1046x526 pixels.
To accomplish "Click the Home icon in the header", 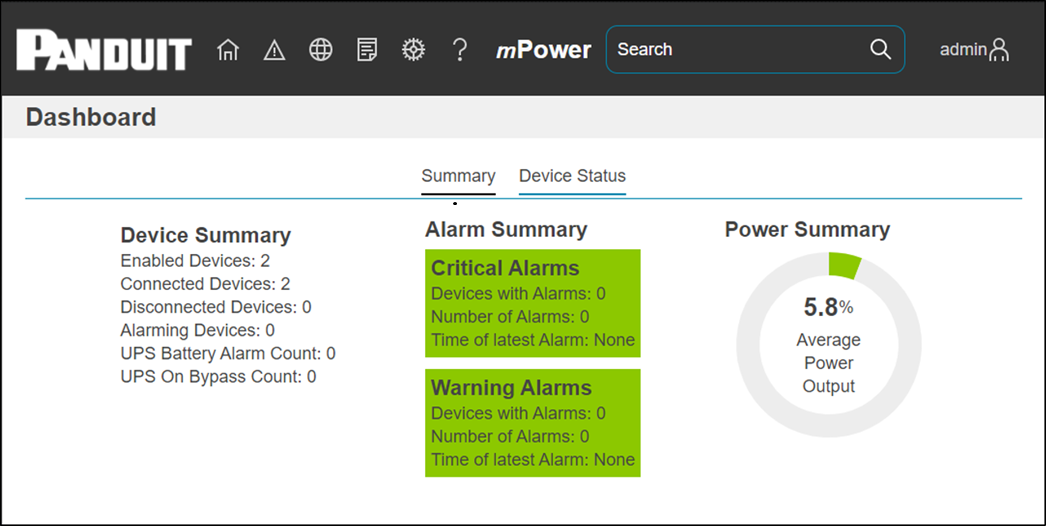I will [228, 50].
